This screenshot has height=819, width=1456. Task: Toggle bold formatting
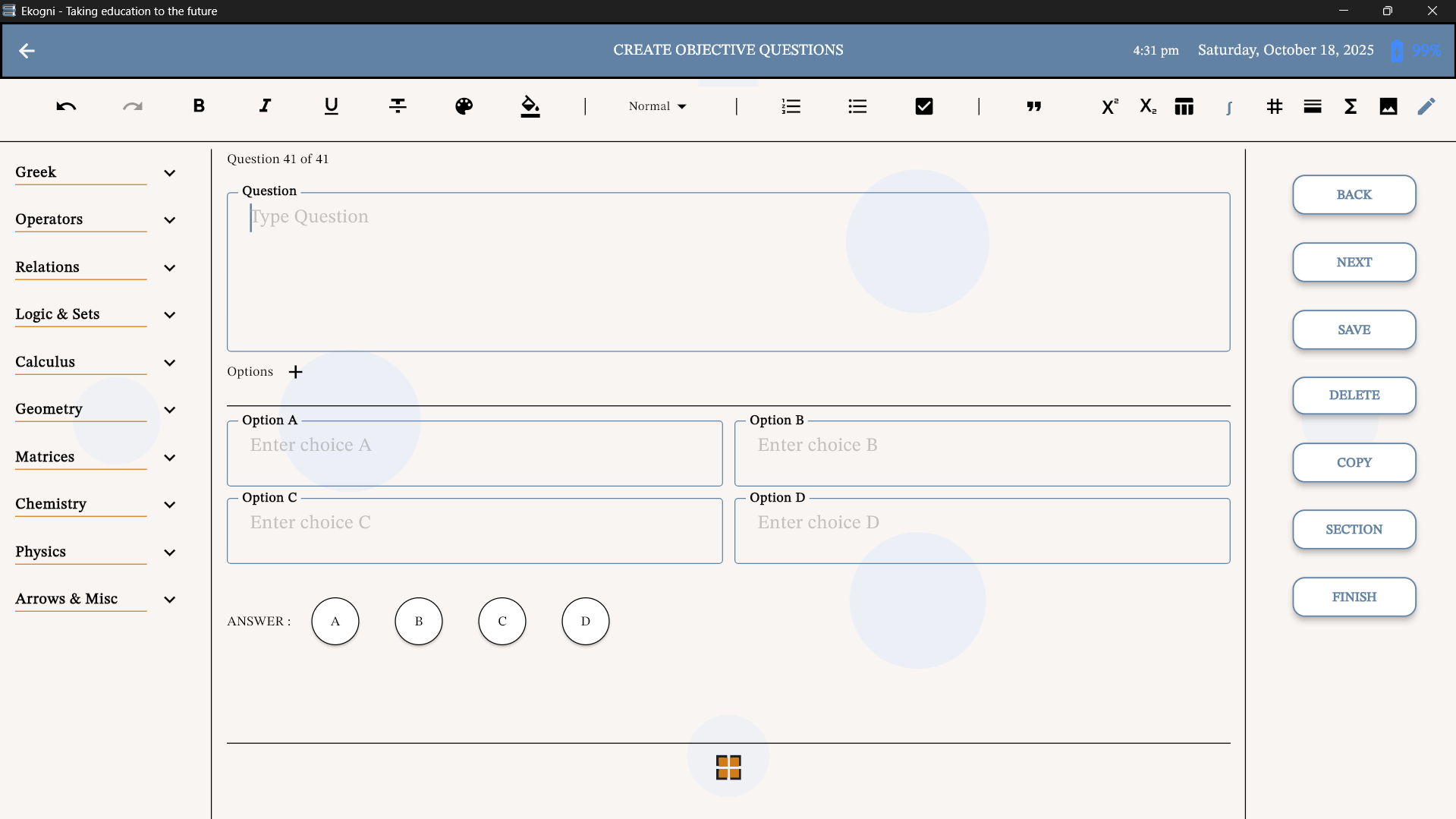199,106
